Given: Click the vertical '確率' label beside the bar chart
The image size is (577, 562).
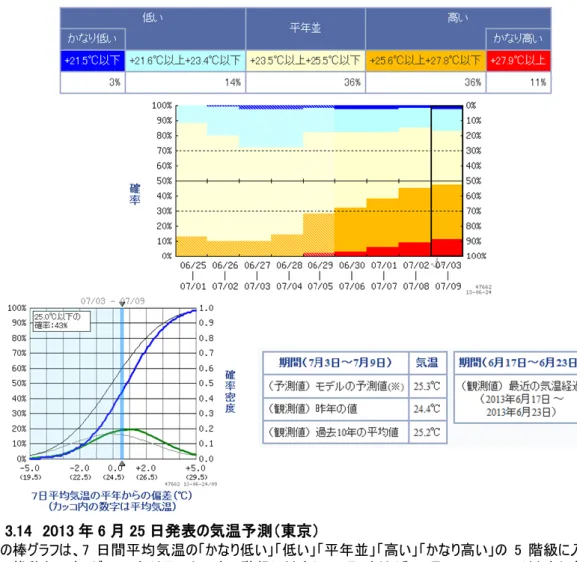Looking at the screenshot, I should [x=135, y=194].
